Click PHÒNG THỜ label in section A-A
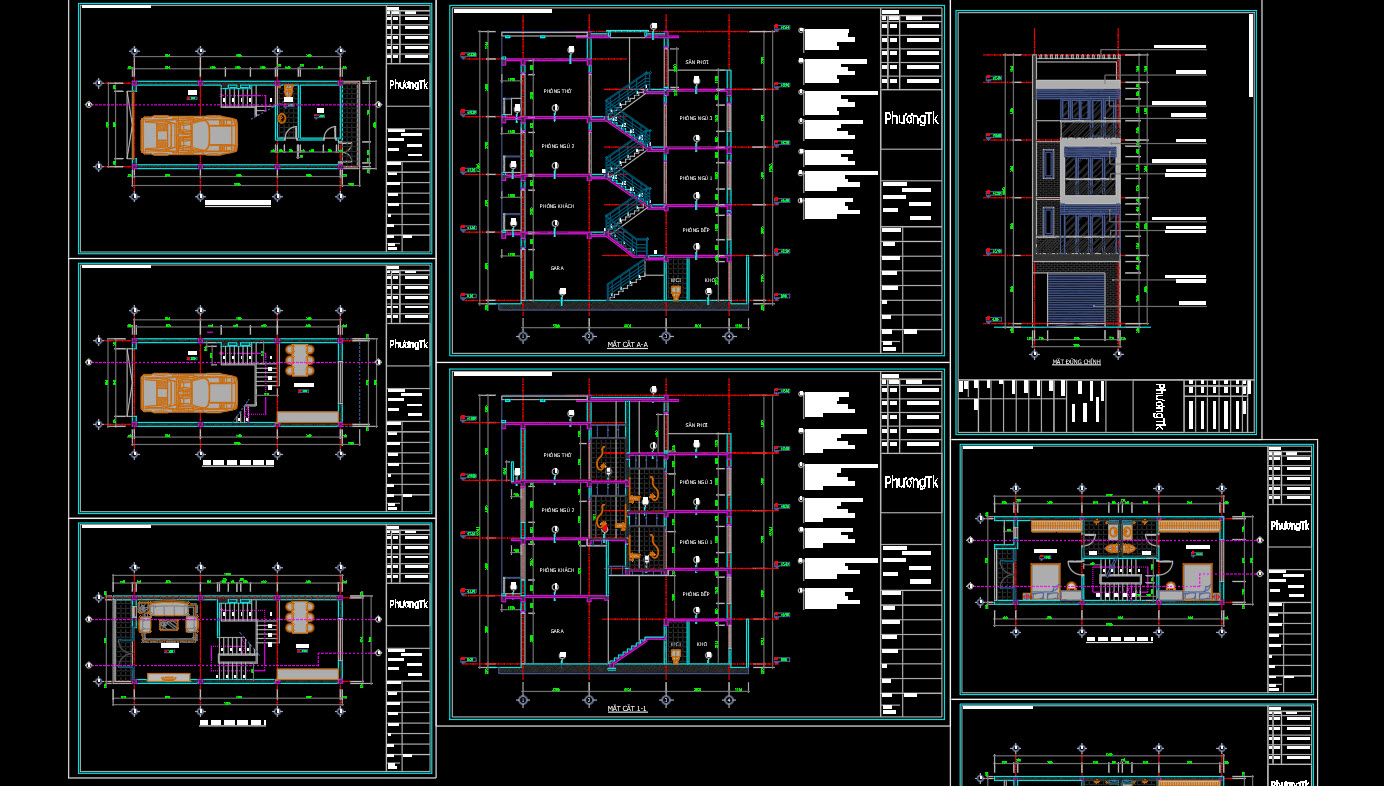 click(x=557, y=91)
